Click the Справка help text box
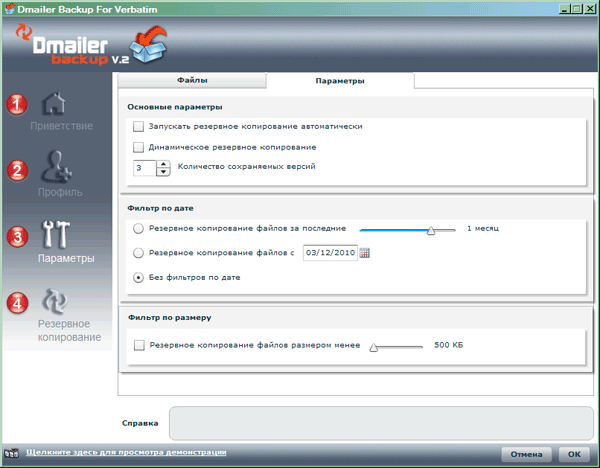Screen dimensions: 600x468 tap(381, 423)
